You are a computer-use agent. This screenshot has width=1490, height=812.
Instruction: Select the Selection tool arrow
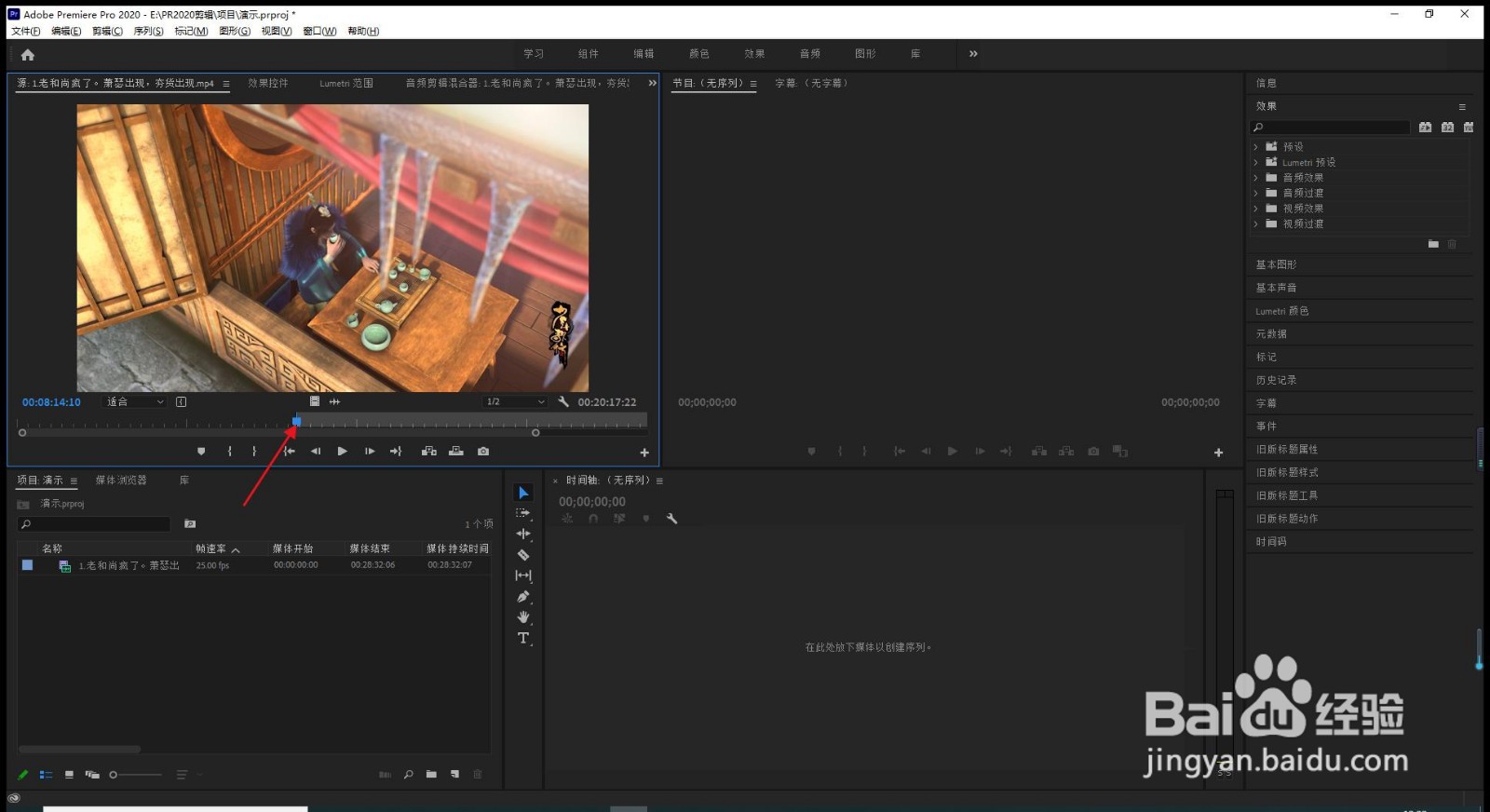[523, 493]
